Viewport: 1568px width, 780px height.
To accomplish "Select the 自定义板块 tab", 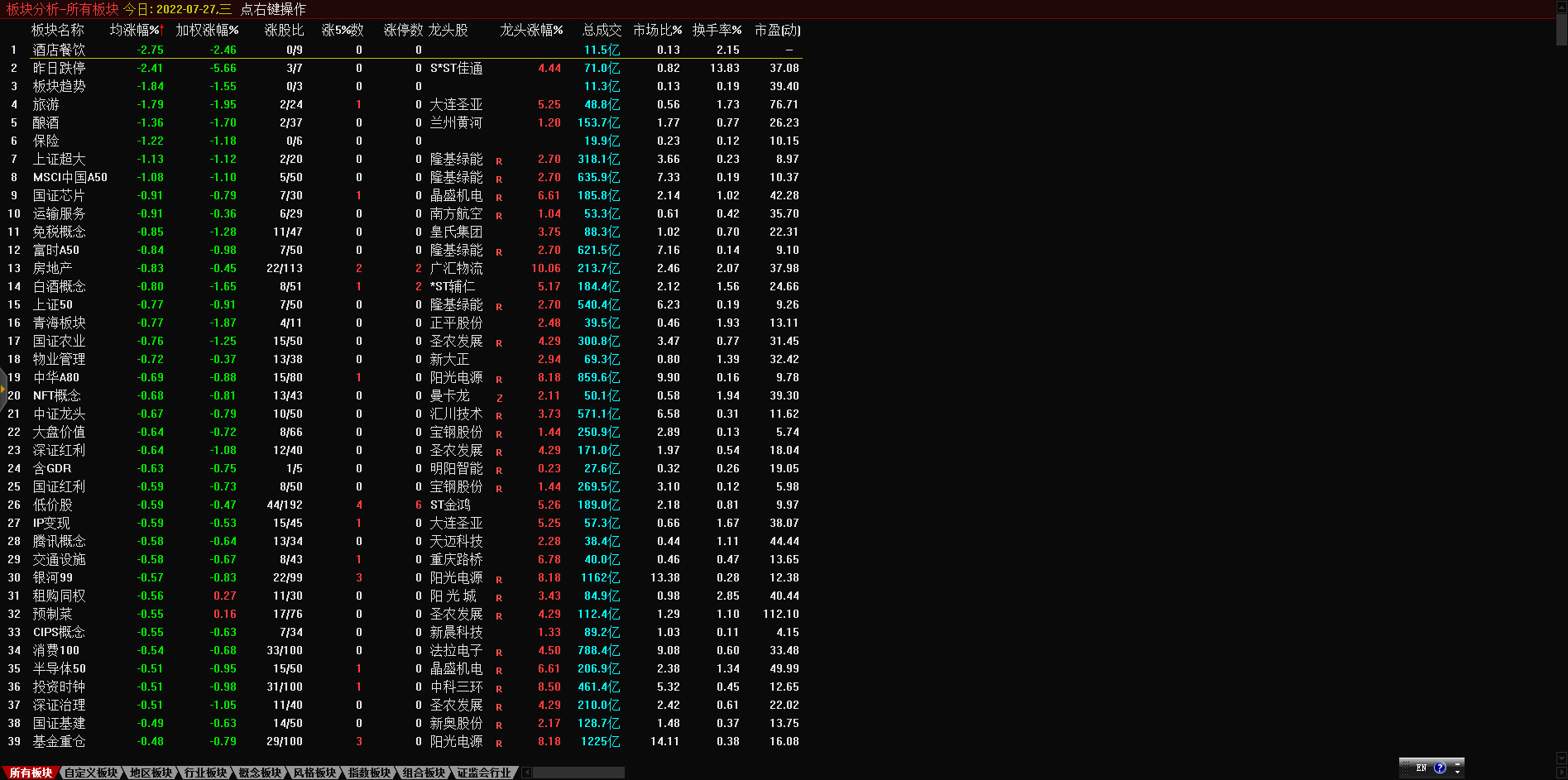I will 91,773.
